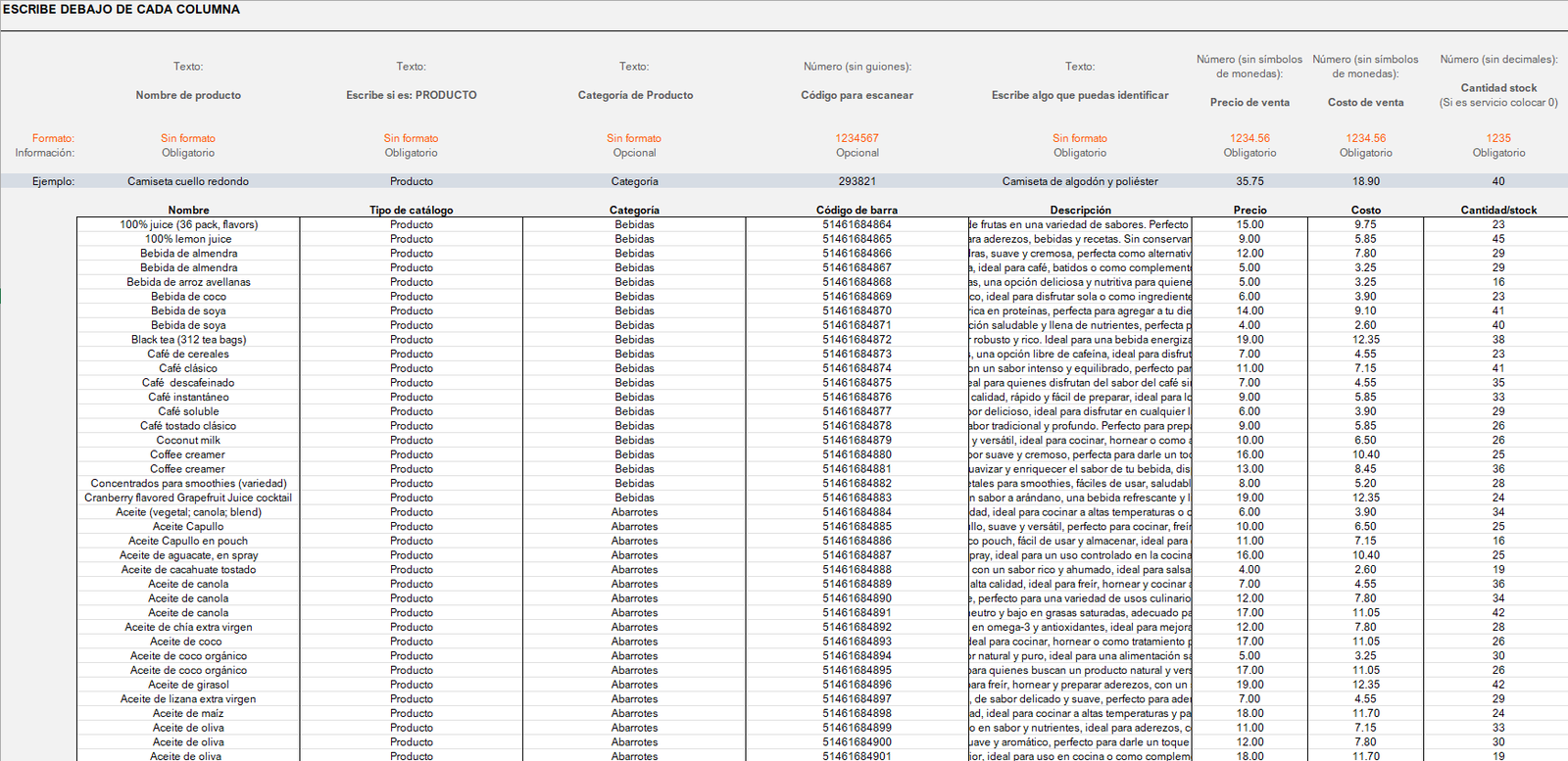The height and width of the screenshot is (761, 1568).
Task: Select 'Aceite de aguacate, en spray' cell
Action: pos(188,555)
